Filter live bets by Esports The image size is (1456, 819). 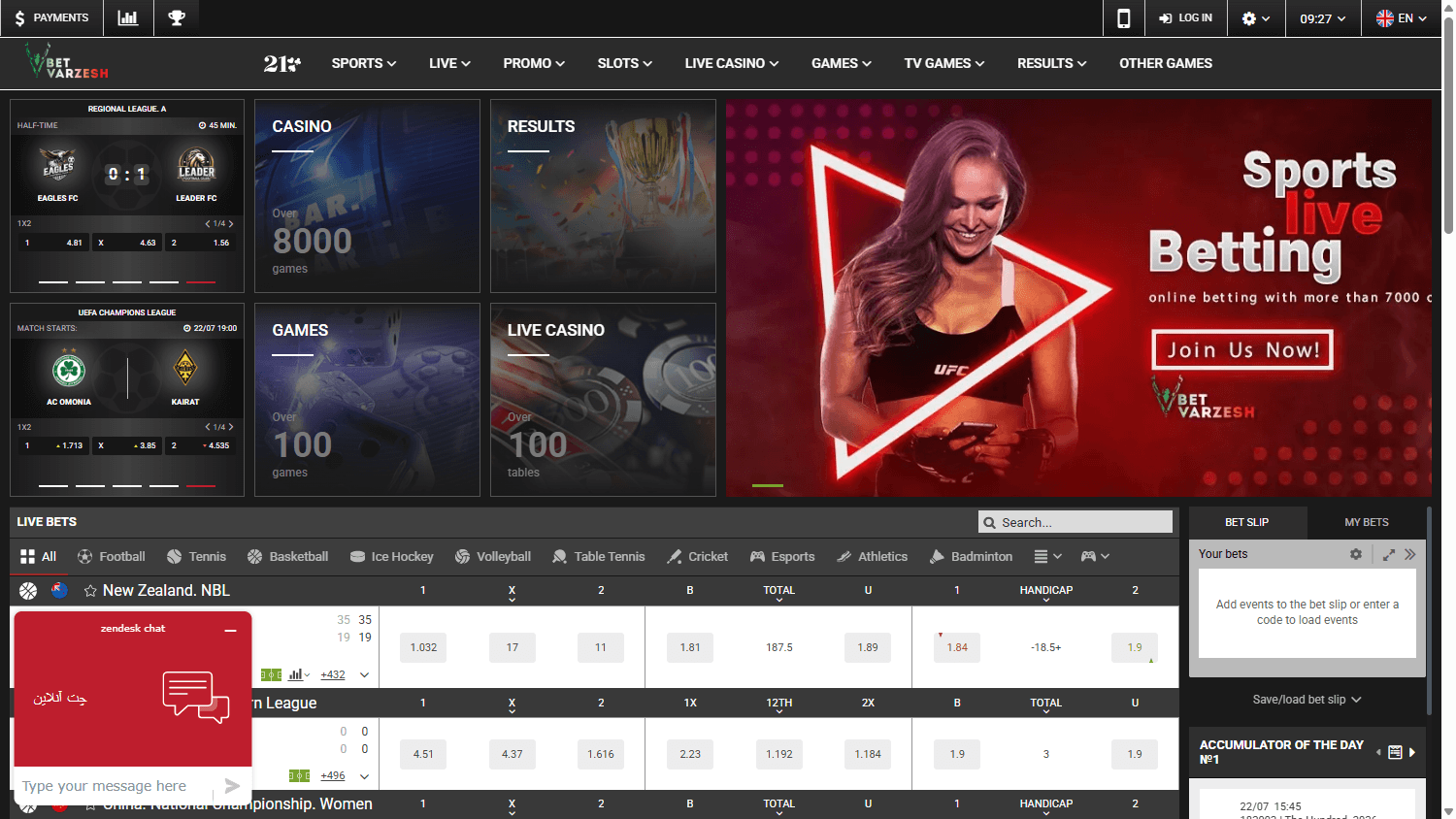pyautogui.click(x=782, y=556)
